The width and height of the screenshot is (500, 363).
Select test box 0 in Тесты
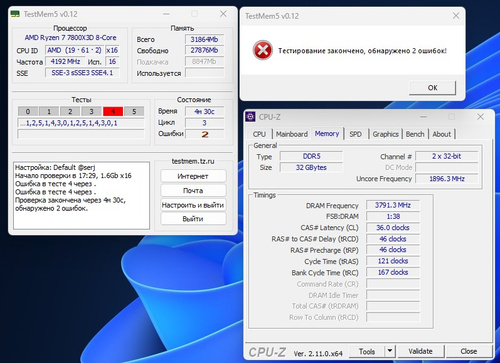(28, 111)
